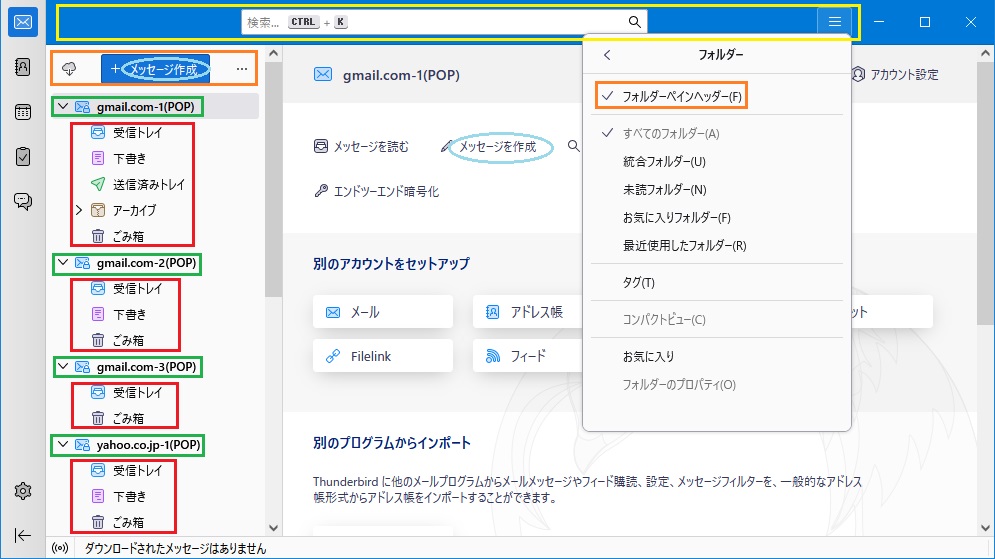Screen dimensions: 995x559
Task: Collapse the gmail.com-1(POP) account tree
Action: pyautogui.click(x=64, y=106)
